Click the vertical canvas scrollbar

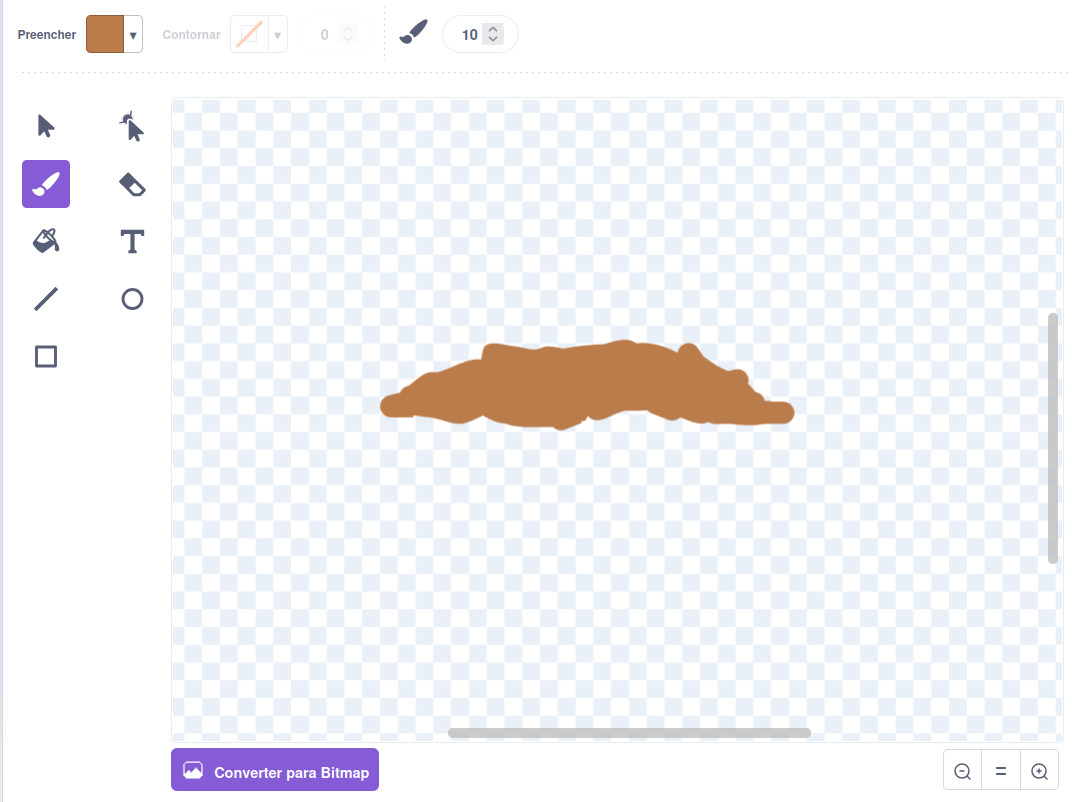coord(1053,438)
